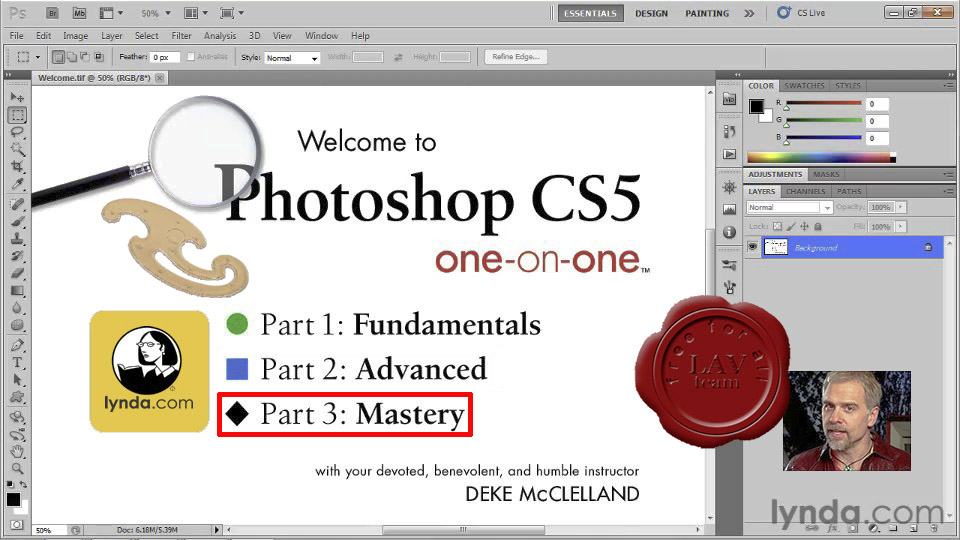Select the Clone Stamp tool
The width and height of the screenshot is (960, 540).
click(x=17, y=239)
